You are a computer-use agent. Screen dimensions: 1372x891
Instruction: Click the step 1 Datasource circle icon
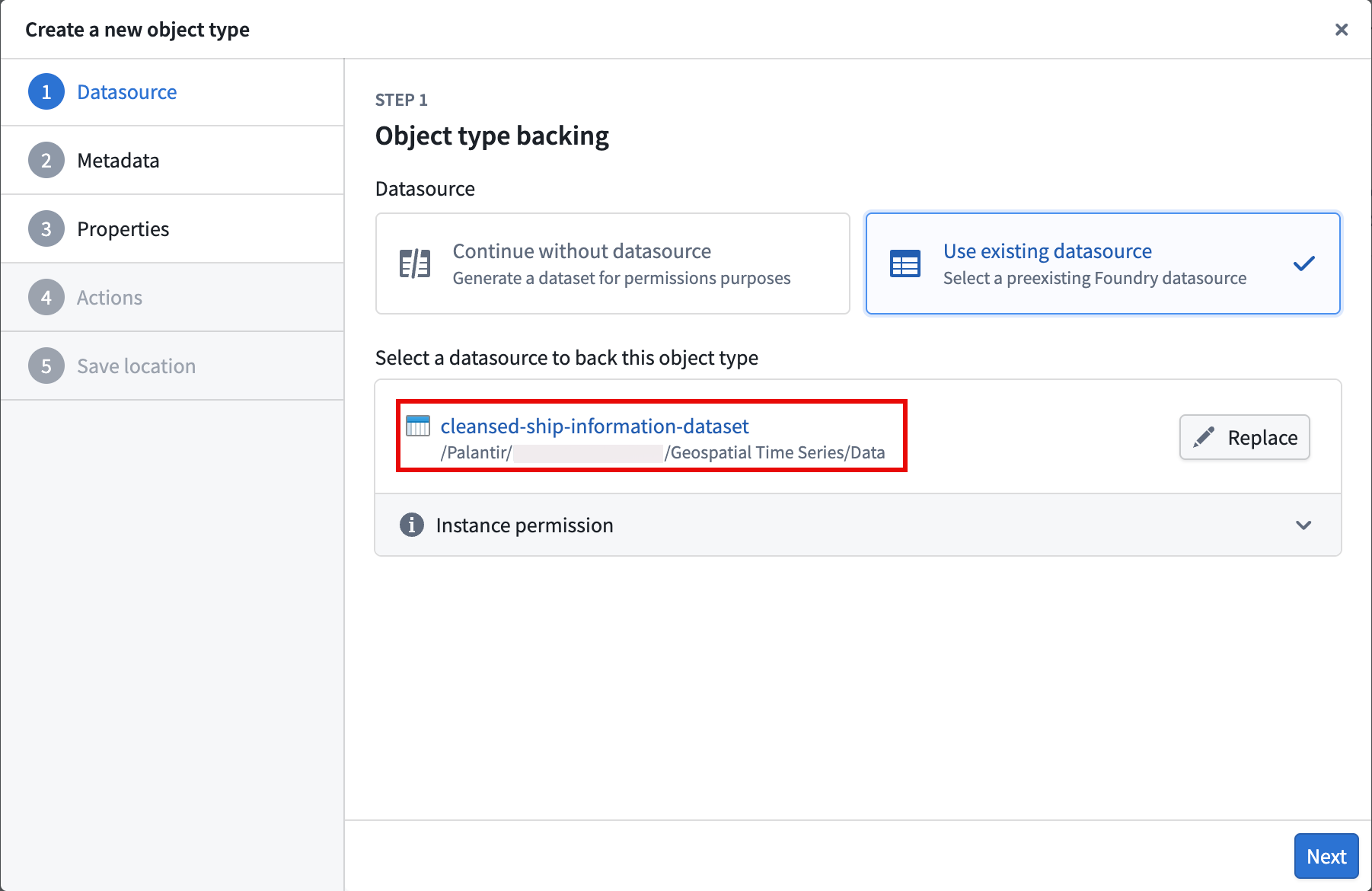tap(46, 91)
